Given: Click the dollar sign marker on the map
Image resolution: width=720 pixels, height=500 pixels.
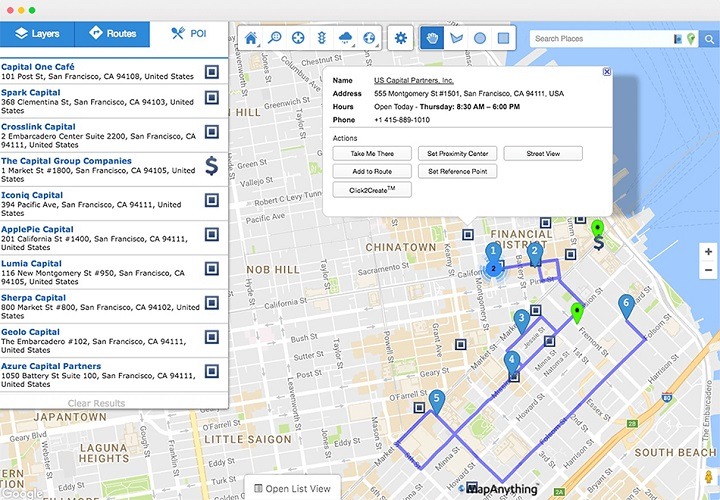Looking at the screenshot, I should tap(598, 242).
